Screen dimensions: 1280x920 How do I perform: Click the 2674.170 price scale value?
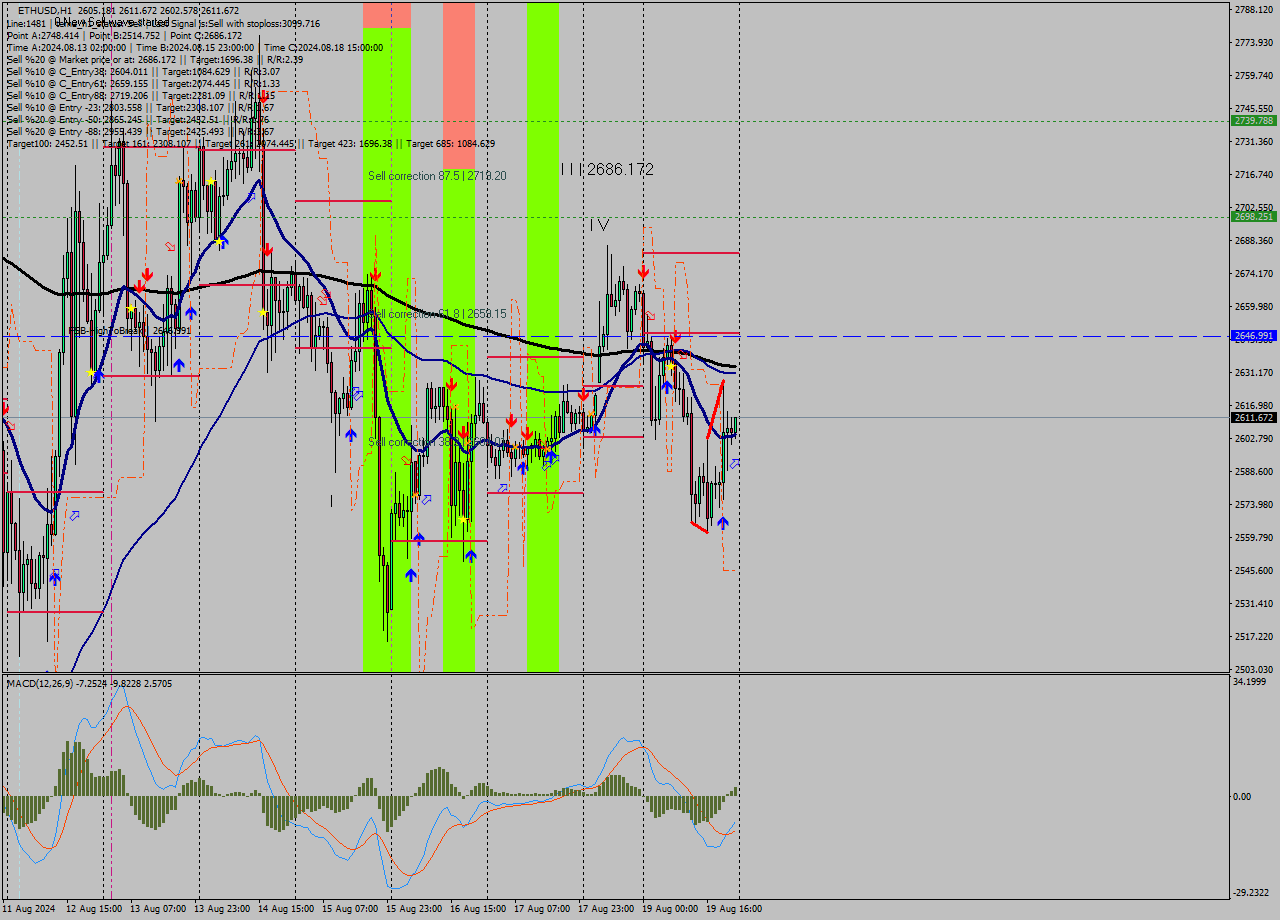(x=1253, y=274)
